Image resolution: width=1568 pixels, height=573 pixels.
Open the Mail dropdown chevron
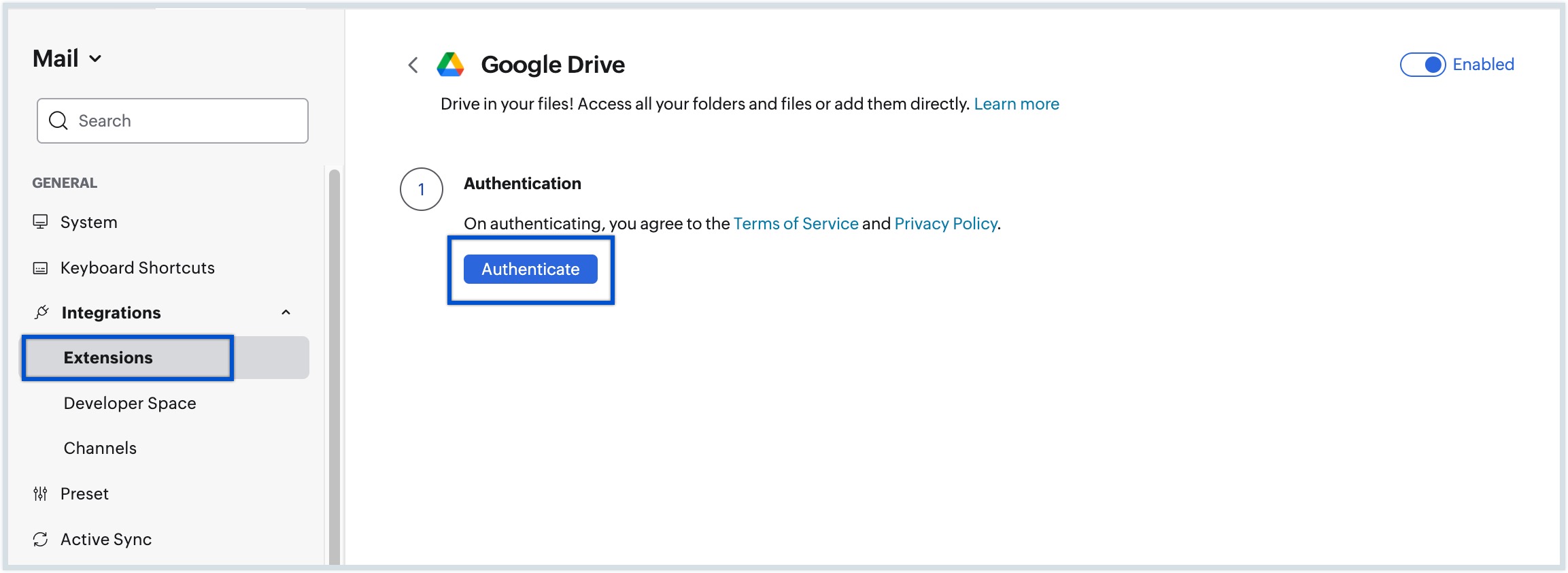coord(96,59)
